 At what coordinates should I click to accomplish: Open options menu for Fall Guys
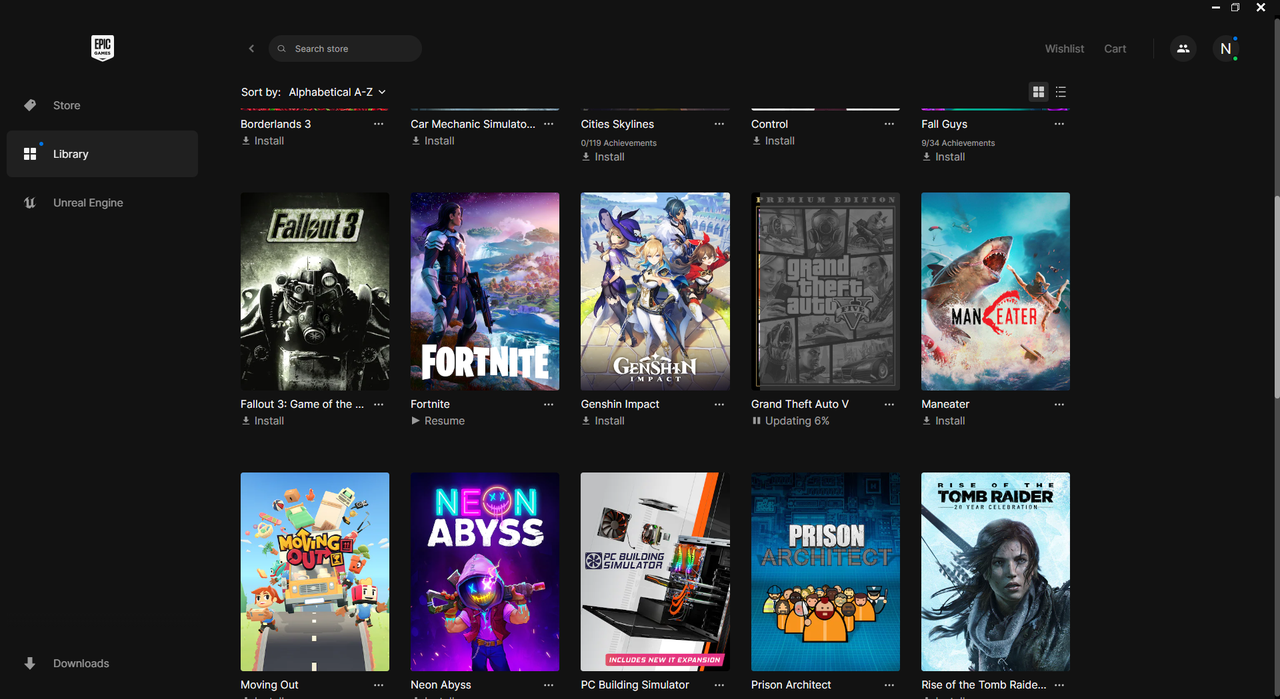coord(1059,124)
